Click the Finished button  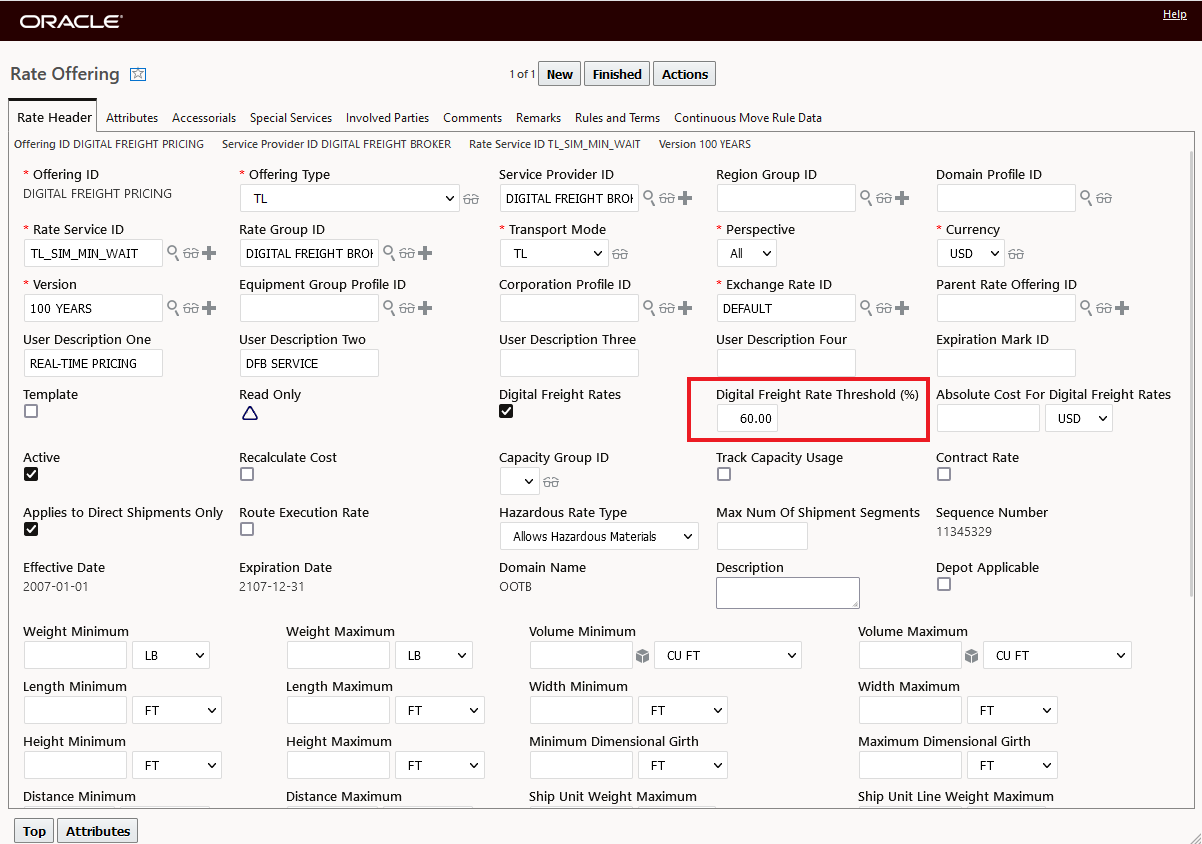click(617, 74)
